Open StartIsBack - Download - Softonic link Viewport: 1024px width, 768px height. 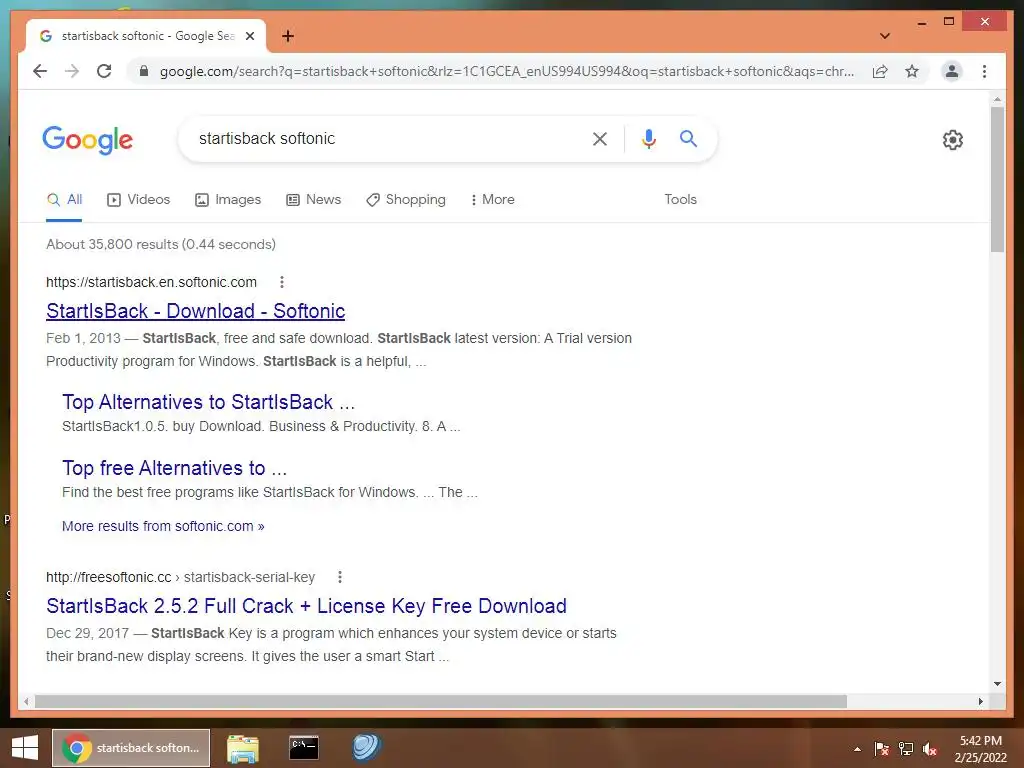tap(195, 311)
